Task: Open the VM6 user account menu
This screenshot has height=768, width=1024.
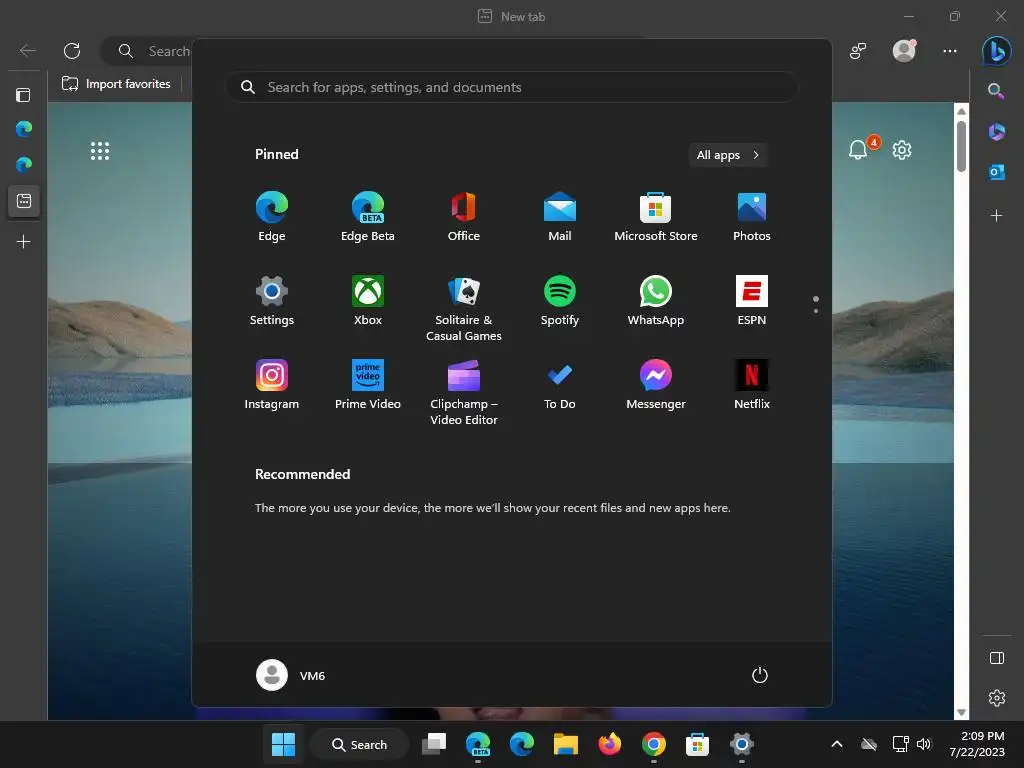Action: [291, 675]
